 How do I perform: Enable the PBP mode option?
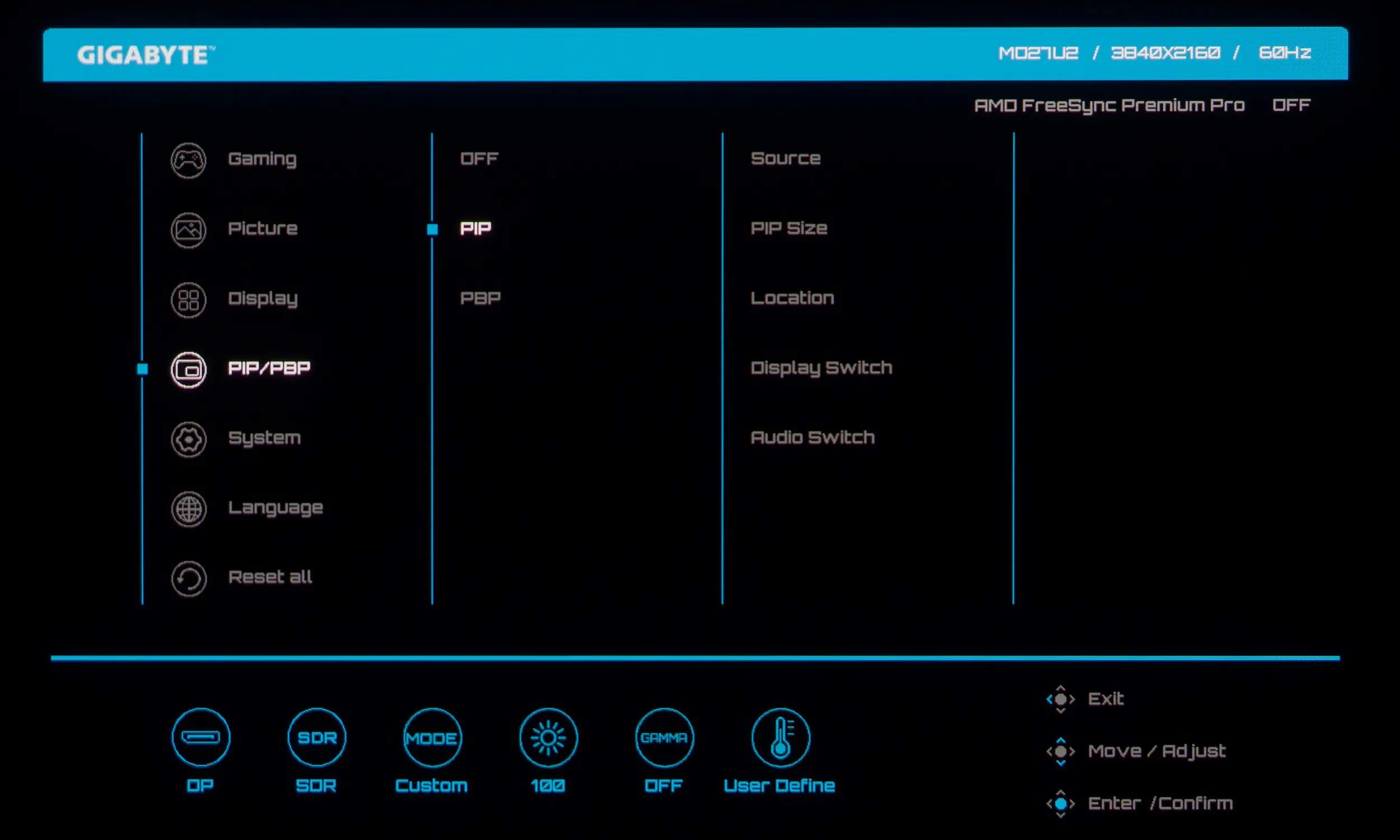pyautogui.click(x=480, y=298)
